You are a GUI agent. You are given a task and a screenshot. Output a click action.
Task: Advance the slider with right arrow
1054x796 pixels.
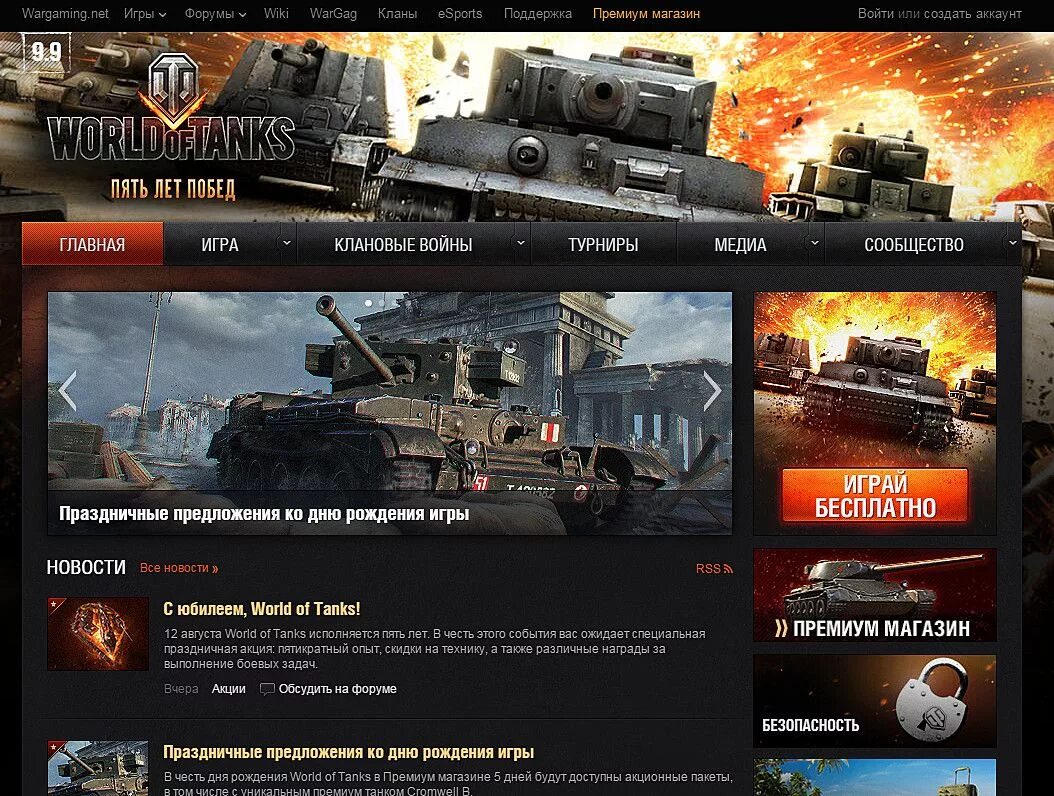[712, 391]
